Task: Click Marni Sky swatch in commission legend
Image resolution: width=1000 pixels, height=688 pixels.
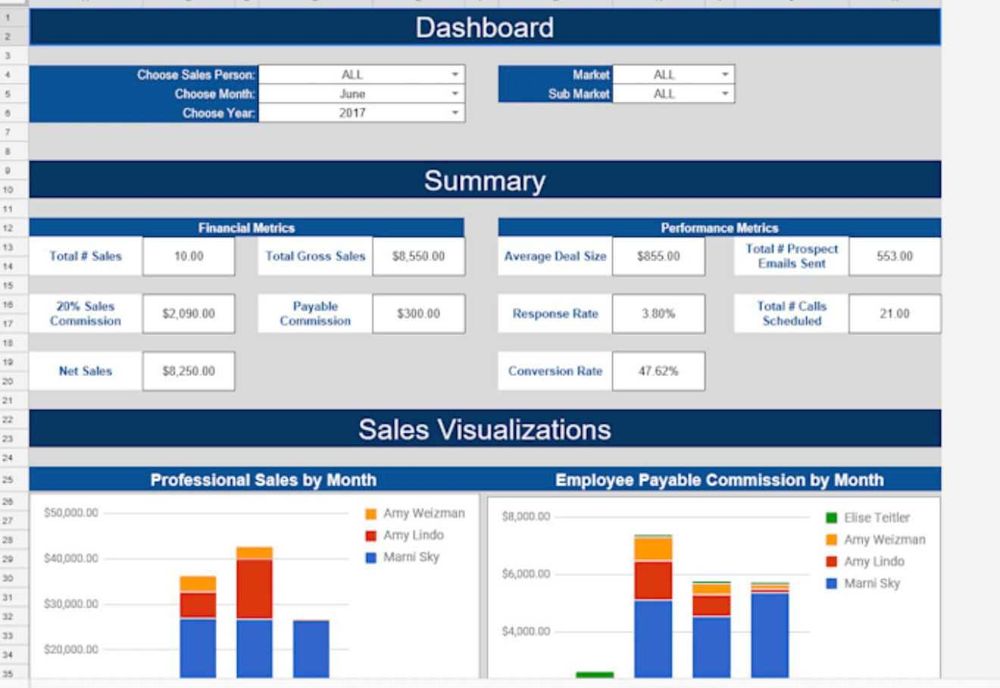Action: (x=831, y=583)
